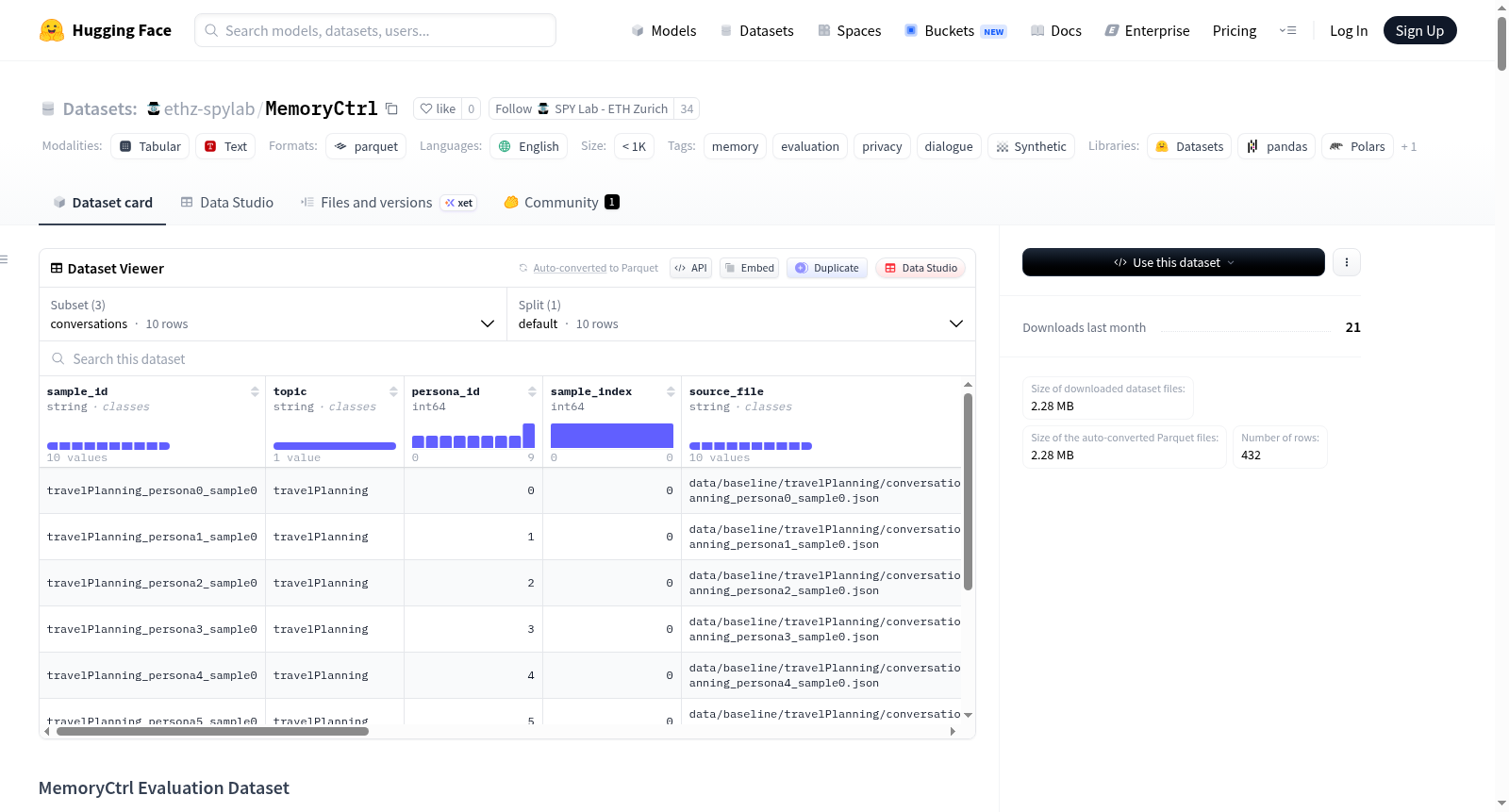Click the dialogue tag
Viewport: 1509px width, 812px height.
point(949,146)
